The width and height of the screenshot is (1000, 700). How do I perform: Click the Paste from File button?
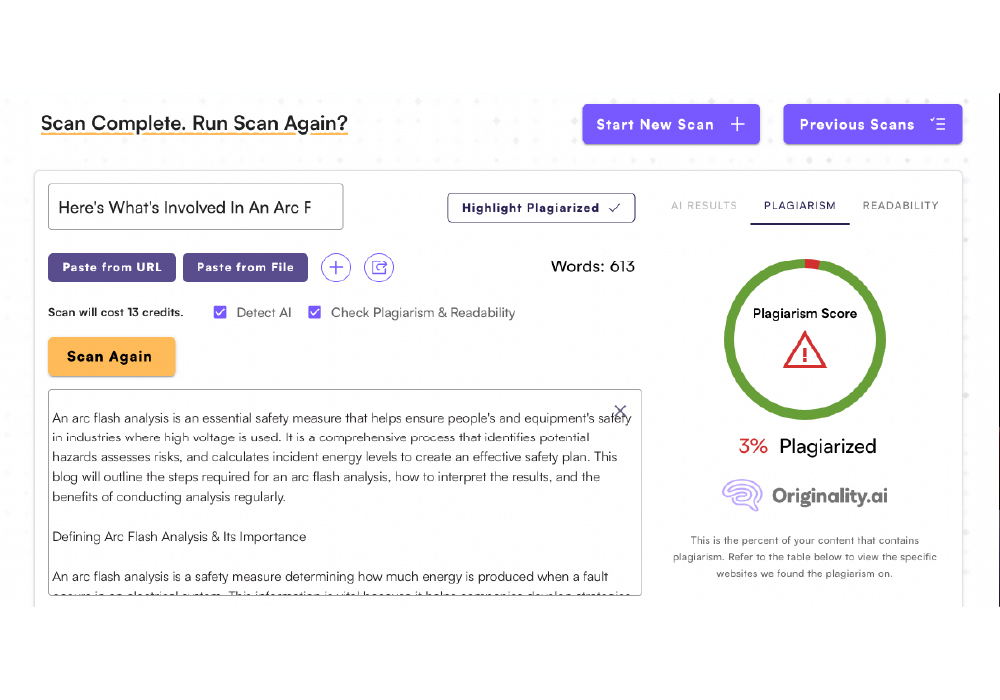(245, 267)
